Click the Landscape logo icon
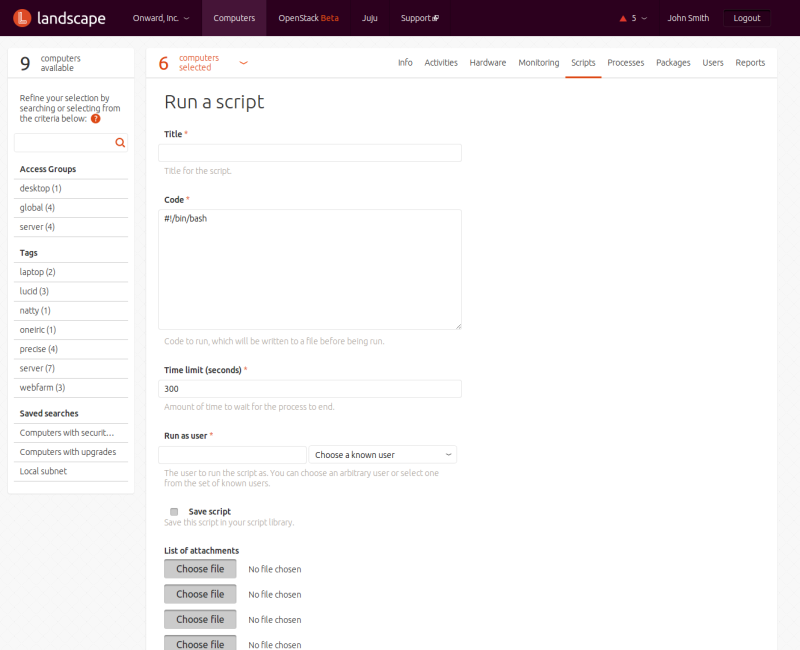This screenshot has width=800, height=650. [x=22, y=18]
